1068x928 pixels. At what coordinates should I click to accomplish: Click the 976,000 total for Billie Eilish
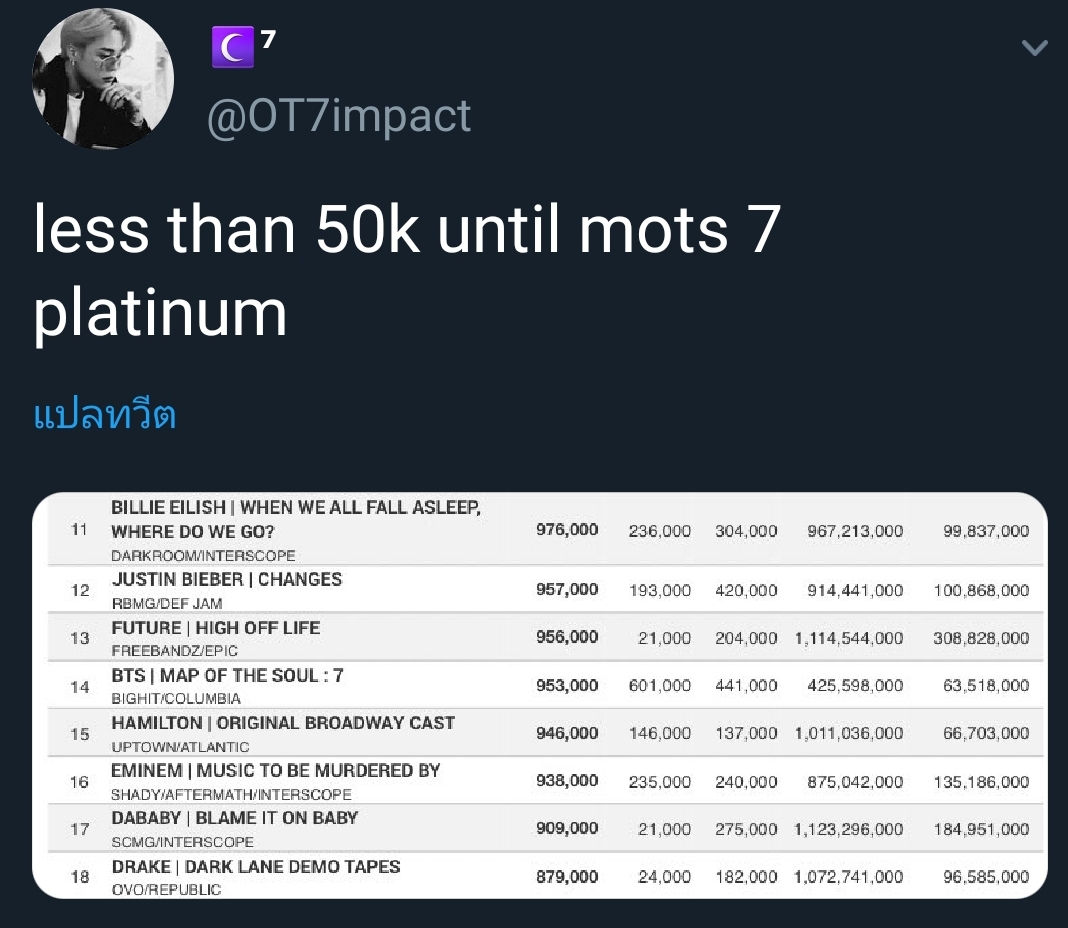coord(567,529)
